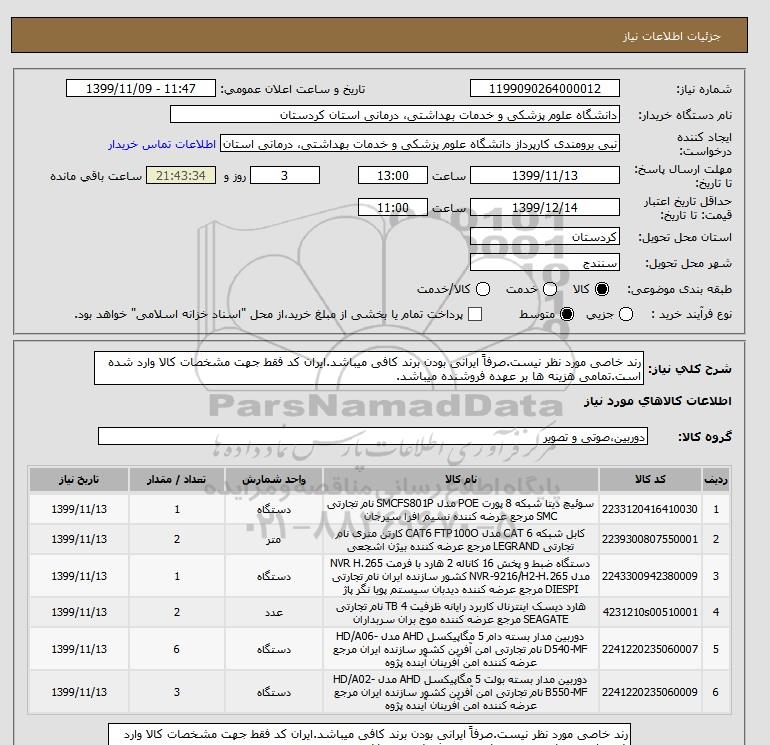Click the deadline hour field 13:00
Image resolution: width=770 pixels, height=745 pixels.
coord(393,175)
